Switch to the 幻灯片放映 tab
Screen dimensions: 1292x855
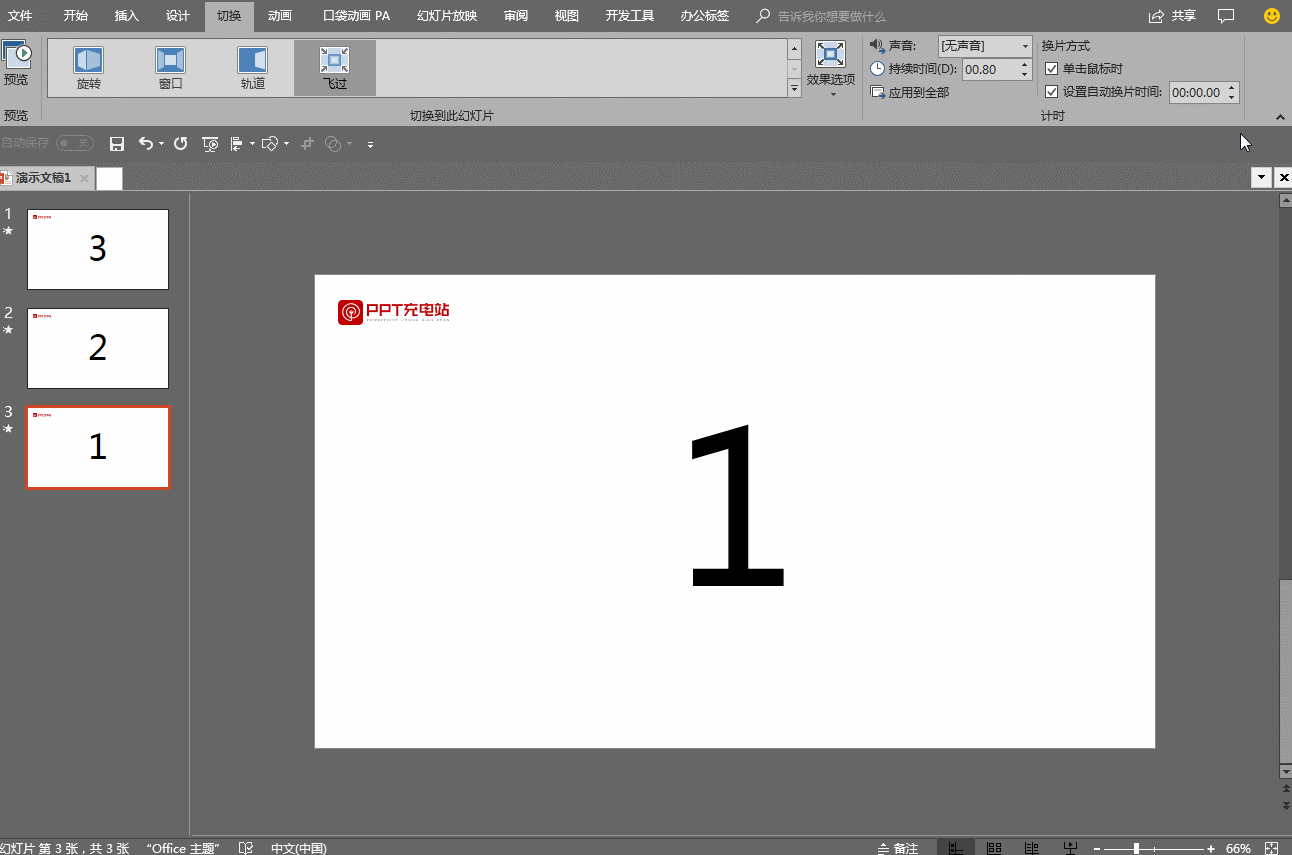coord(447,16)
